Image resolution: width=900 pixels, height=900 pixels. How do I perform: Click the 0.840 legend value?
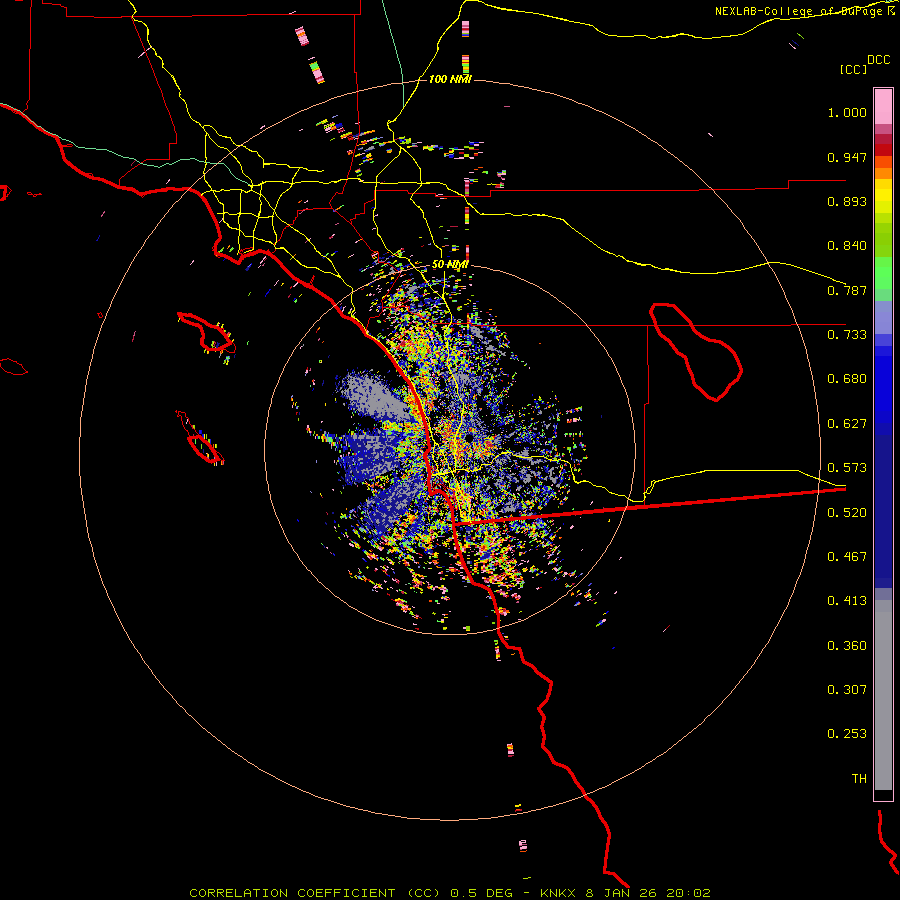point(847,246)
